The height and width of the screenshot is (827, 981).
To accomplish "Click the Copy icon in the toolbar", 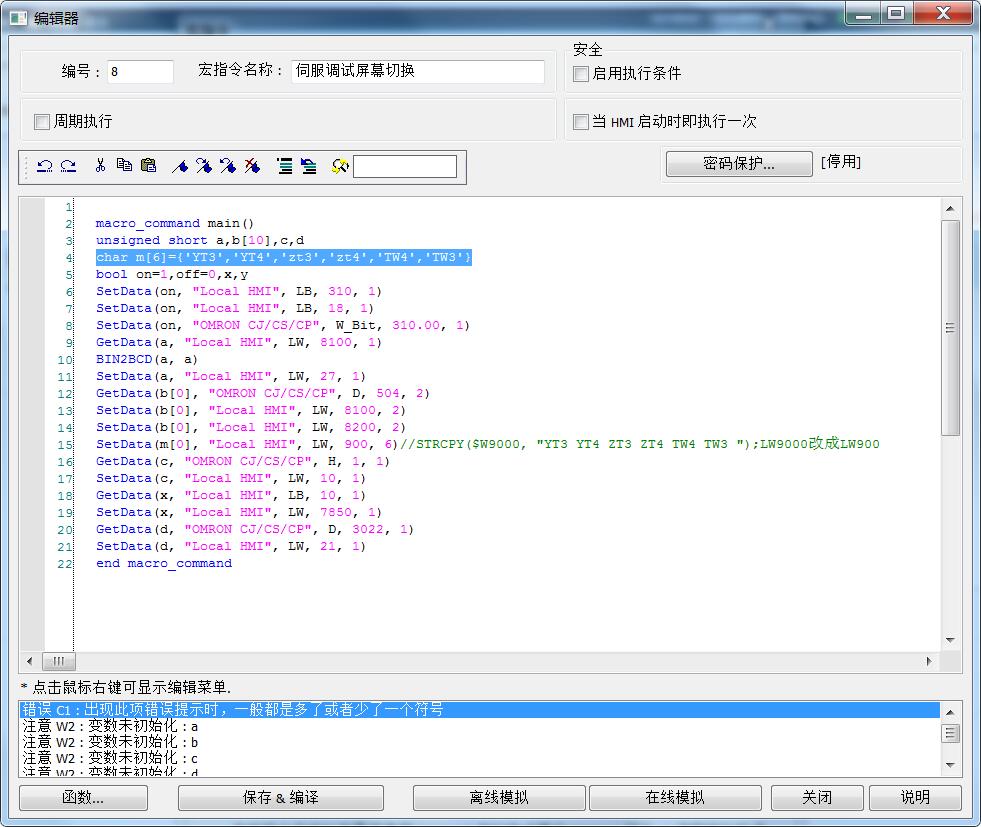I will (124, 166).
